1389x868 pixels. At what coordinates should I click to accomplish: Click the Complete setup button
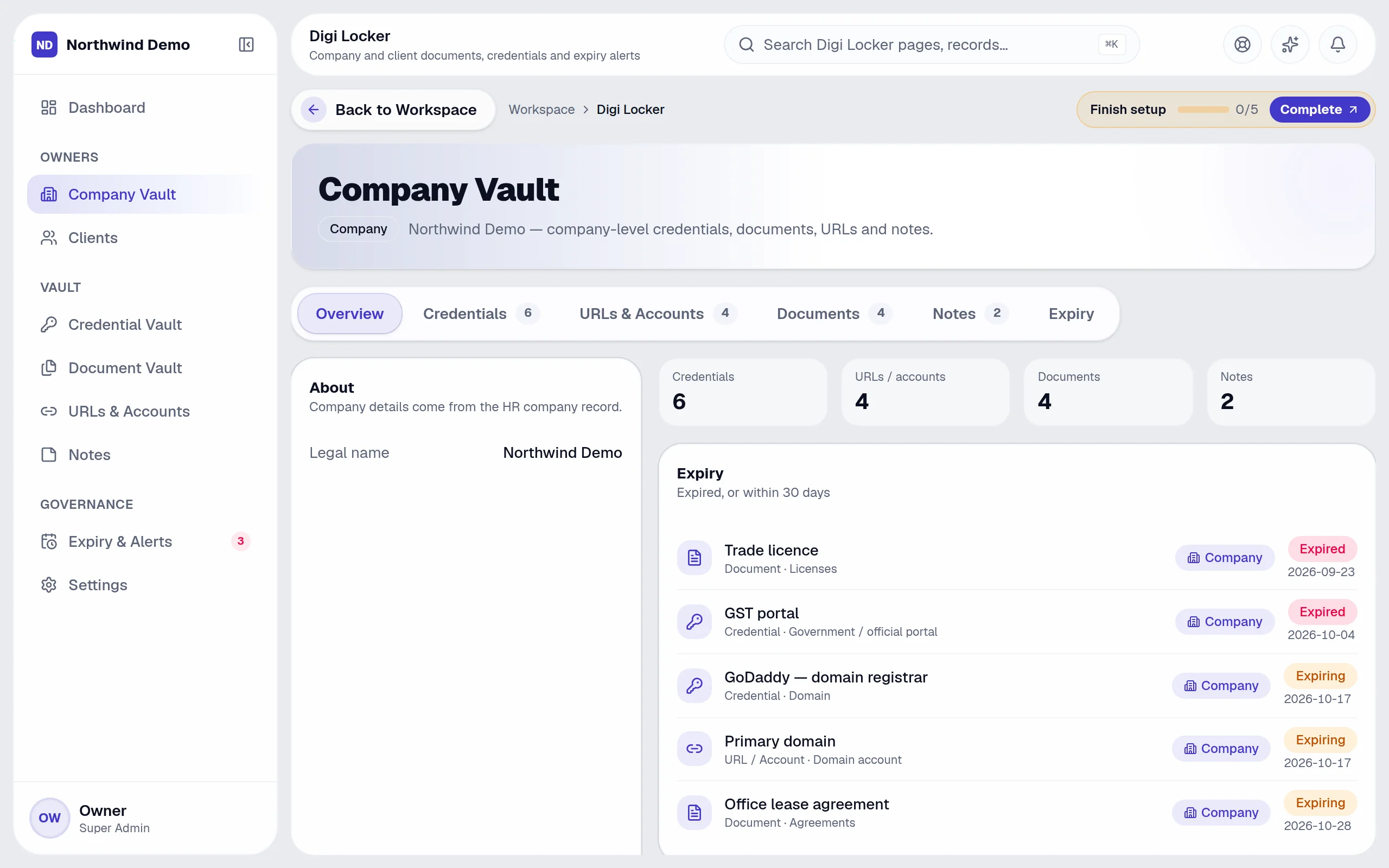tap(1319, 109)
